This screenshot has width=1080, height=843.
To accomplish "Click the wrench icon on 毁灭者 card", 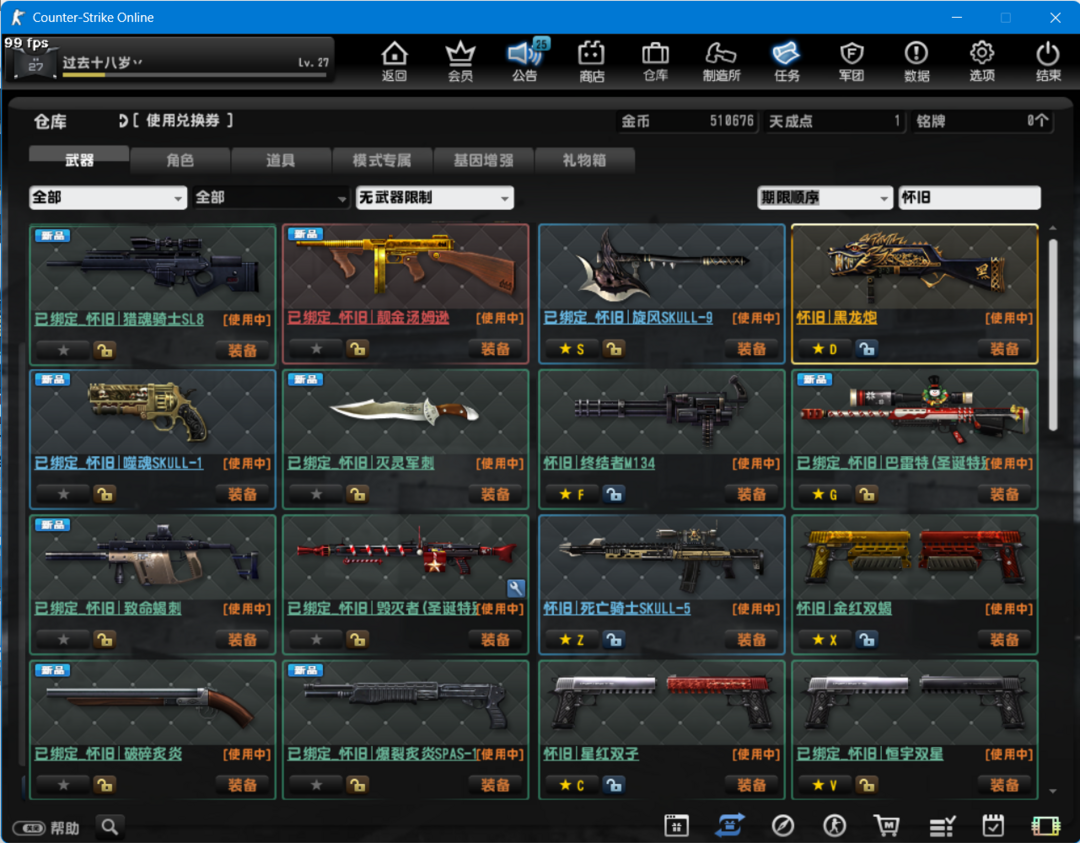I will (x=516, y=587).
